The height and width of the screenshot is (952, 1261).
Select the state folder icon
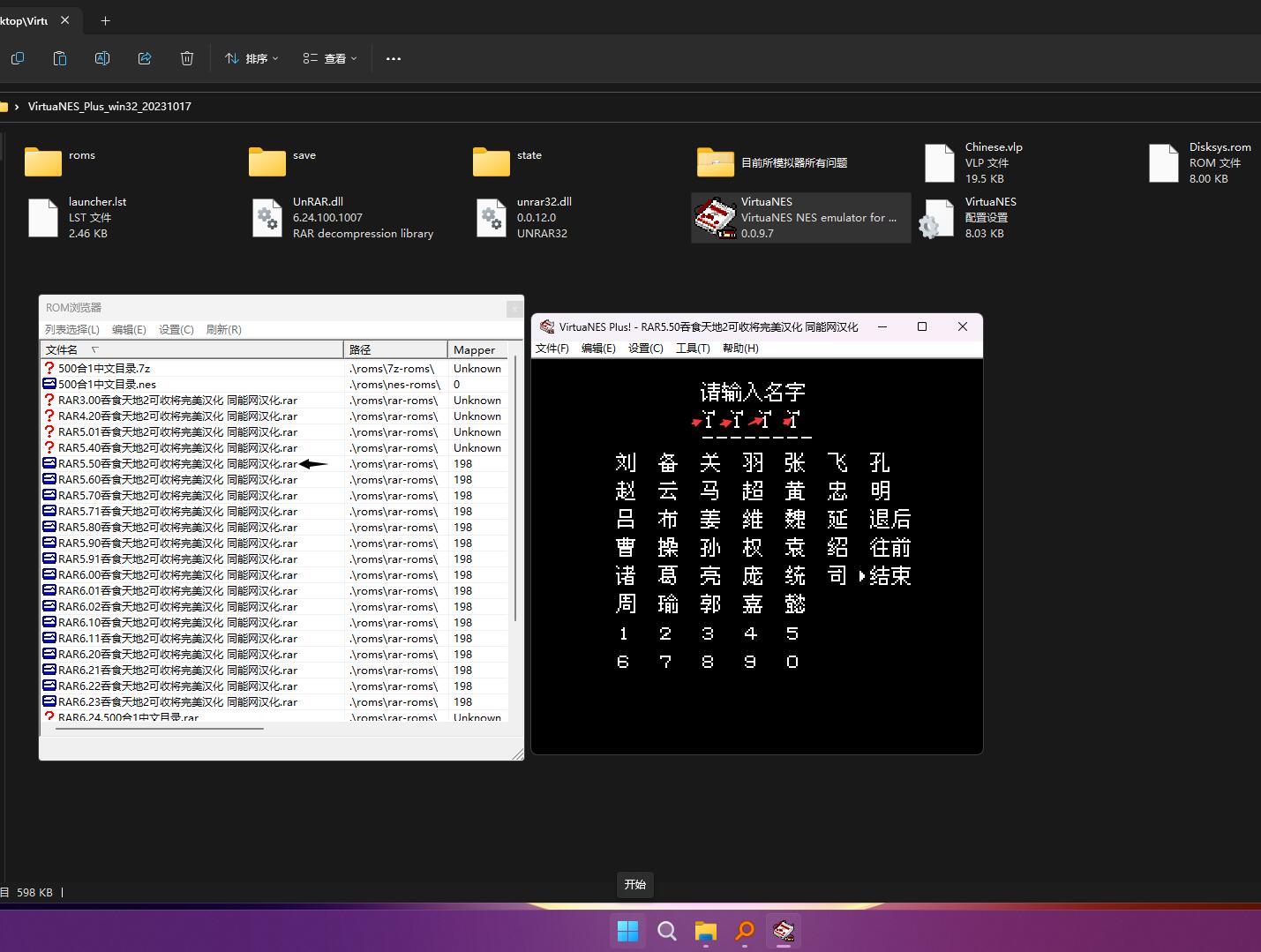click(x=492, y=161)
